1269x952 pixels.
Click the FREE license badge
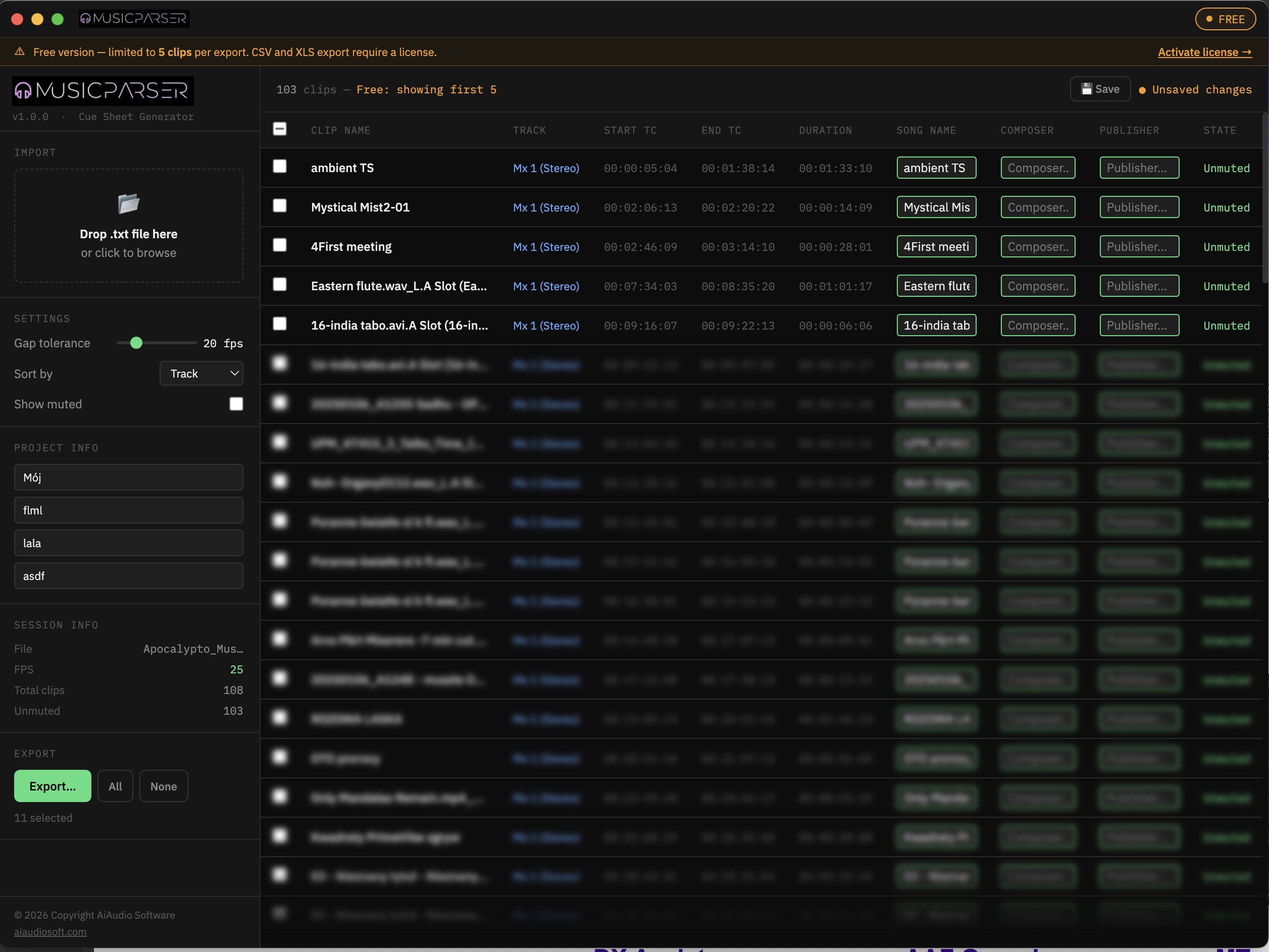point(1225,19)
